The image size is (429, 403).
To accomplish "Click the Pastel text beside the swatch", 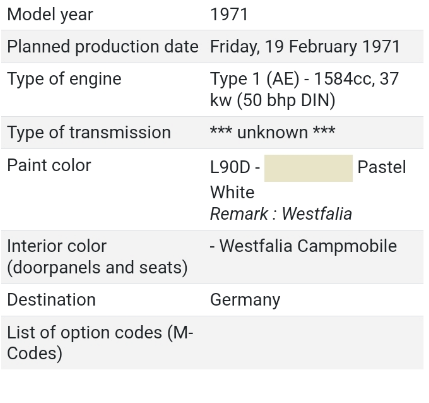I will (x=381, y=167).
